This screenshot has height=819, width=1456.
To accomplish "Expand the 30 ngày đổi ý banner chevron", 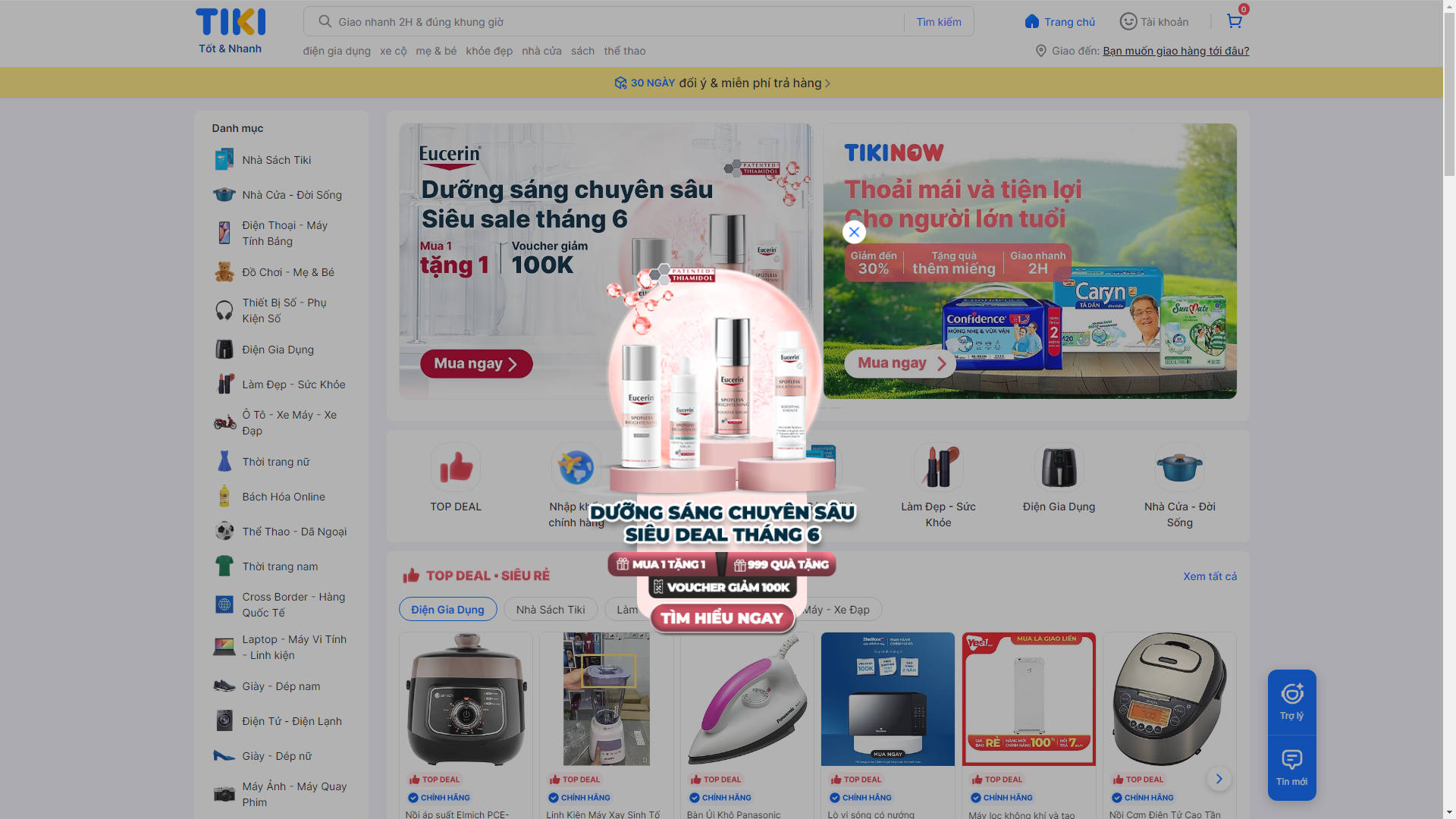I will click(x=827, y=83).
